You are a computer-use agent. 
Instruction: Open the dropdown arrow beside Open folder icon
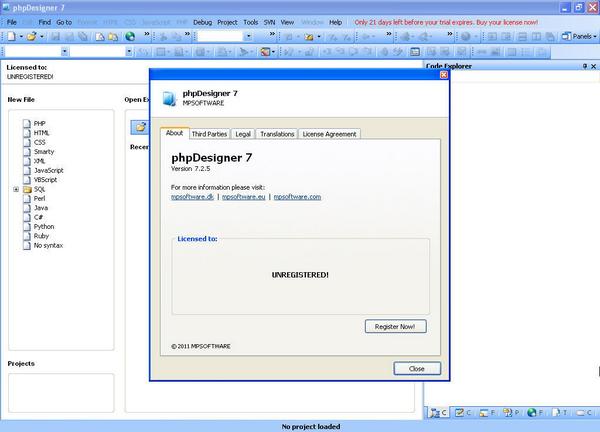click(x=42, y=37)
